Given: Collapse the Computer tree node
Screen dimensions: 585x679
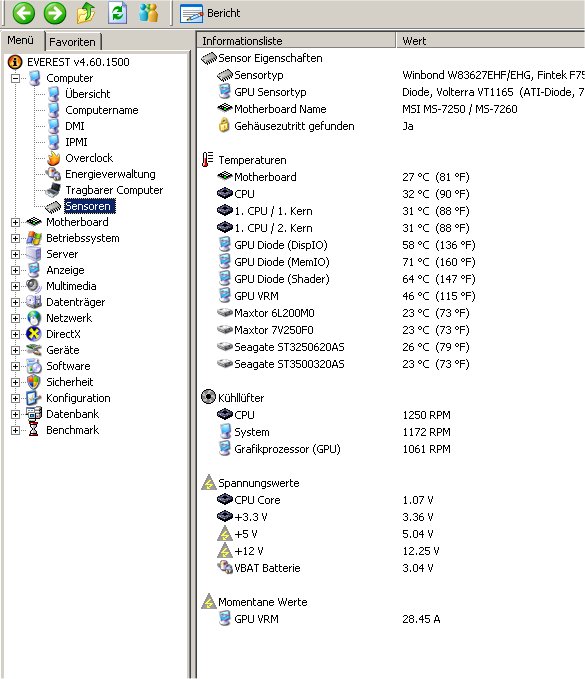Looking at the screenshot, I should 16,78.
